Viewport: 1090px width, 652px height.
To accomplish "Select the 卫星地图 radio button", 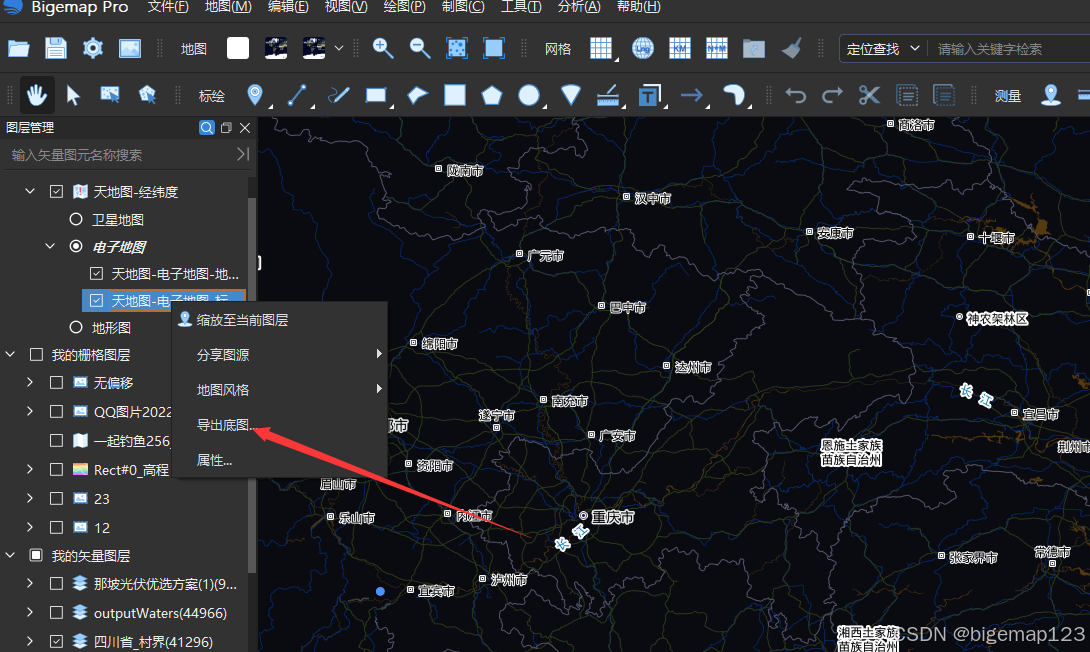I will coord(76,220).
